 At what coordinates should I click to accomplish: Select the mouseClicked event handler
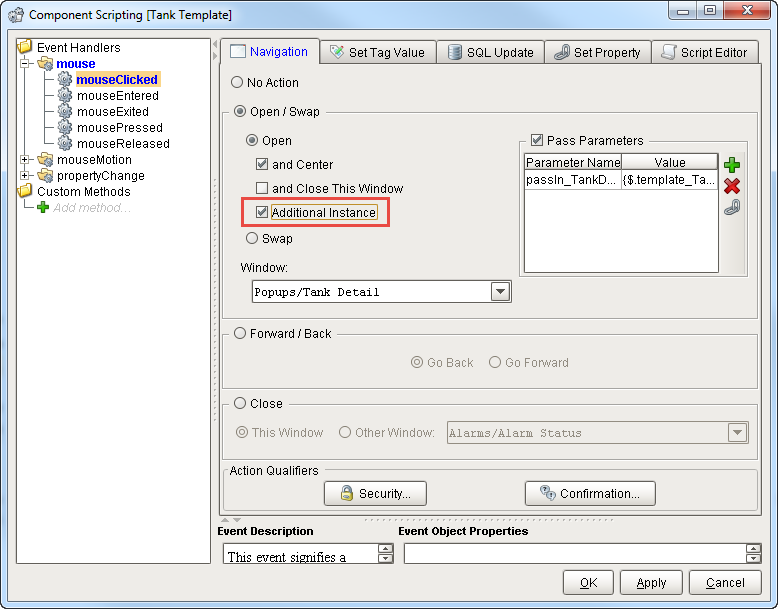click(117, 79)
